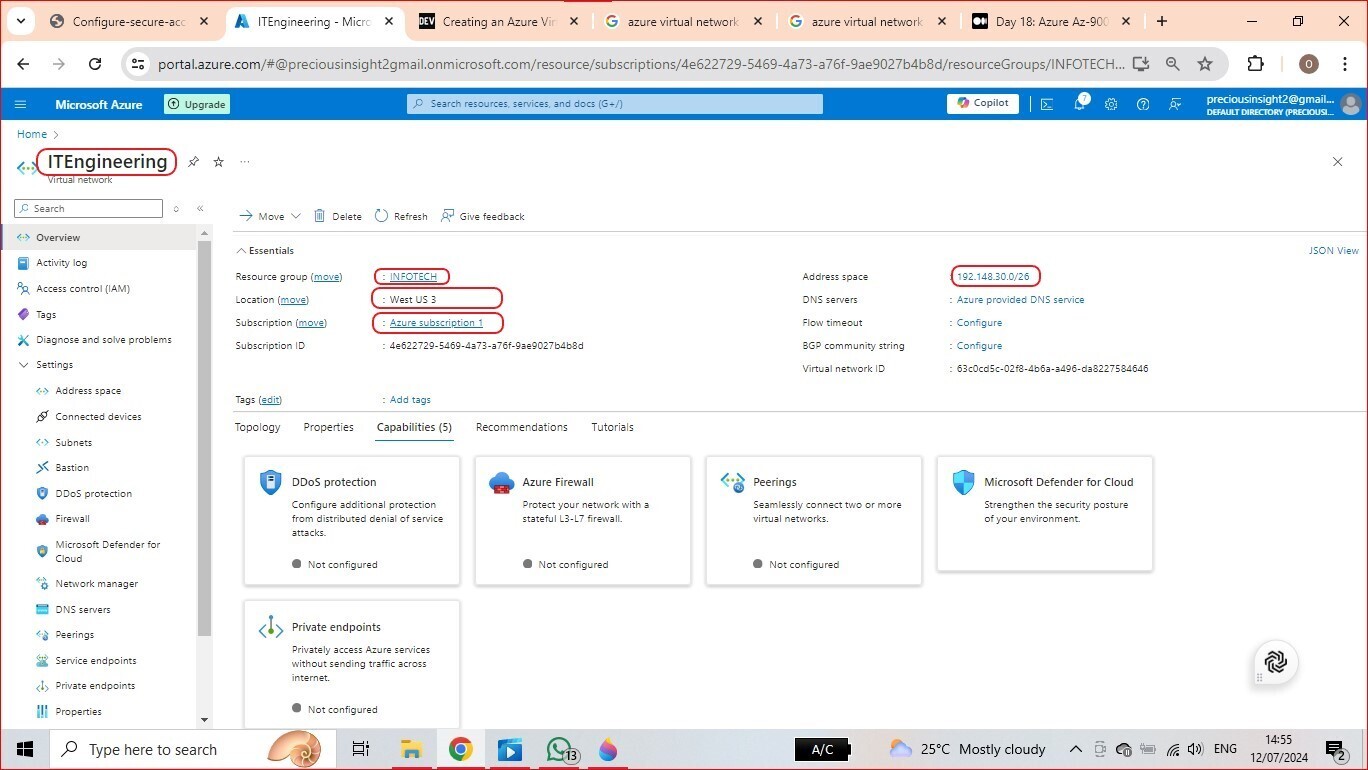Open Chrome's tab search dropdown

point(20,21)
